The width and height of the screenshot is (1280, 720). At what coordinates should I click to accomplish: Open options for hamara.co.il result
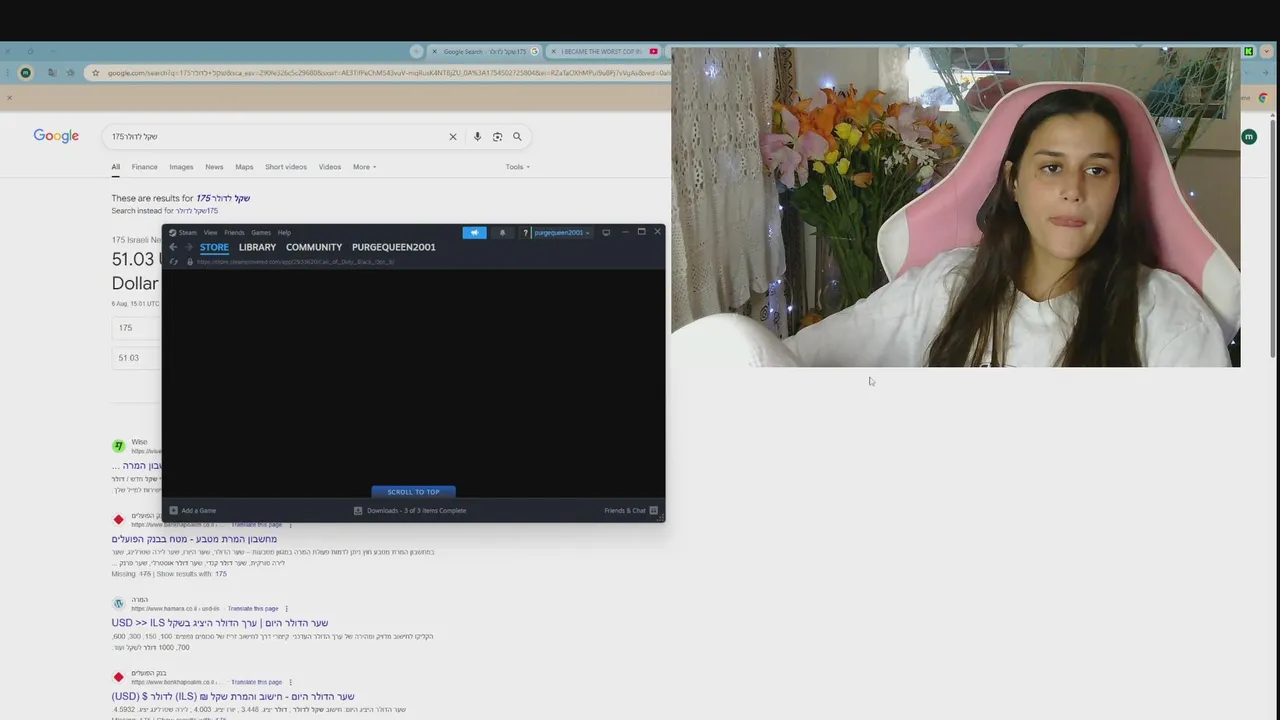click(x=286, y=608)
